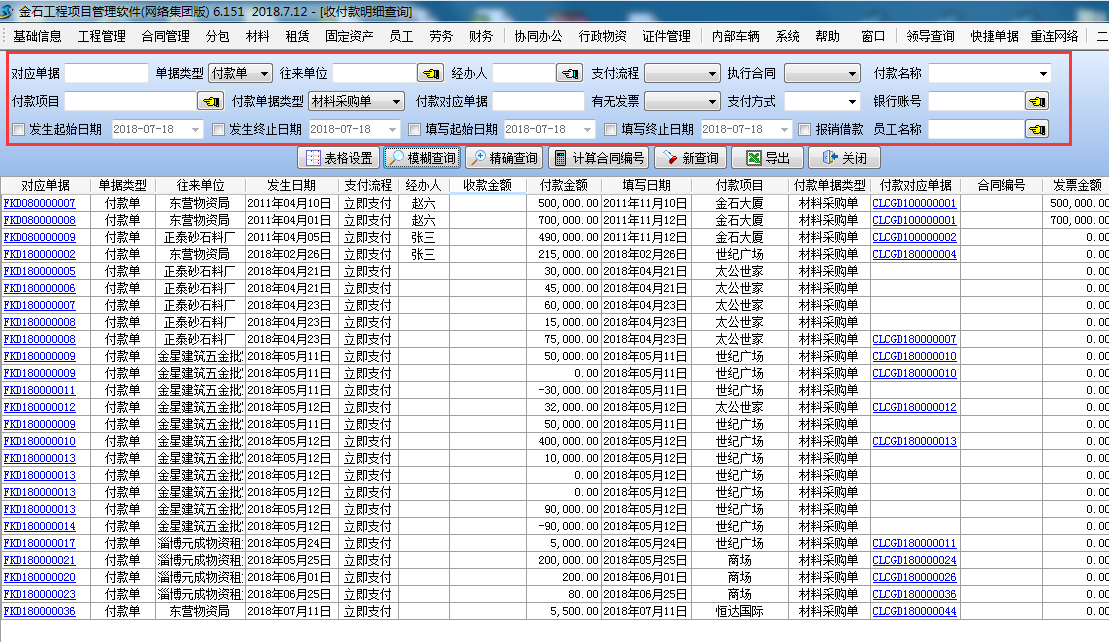Run 精确查询 exact search
Viewport: 1109px width, 642px height.
[504, 158]
